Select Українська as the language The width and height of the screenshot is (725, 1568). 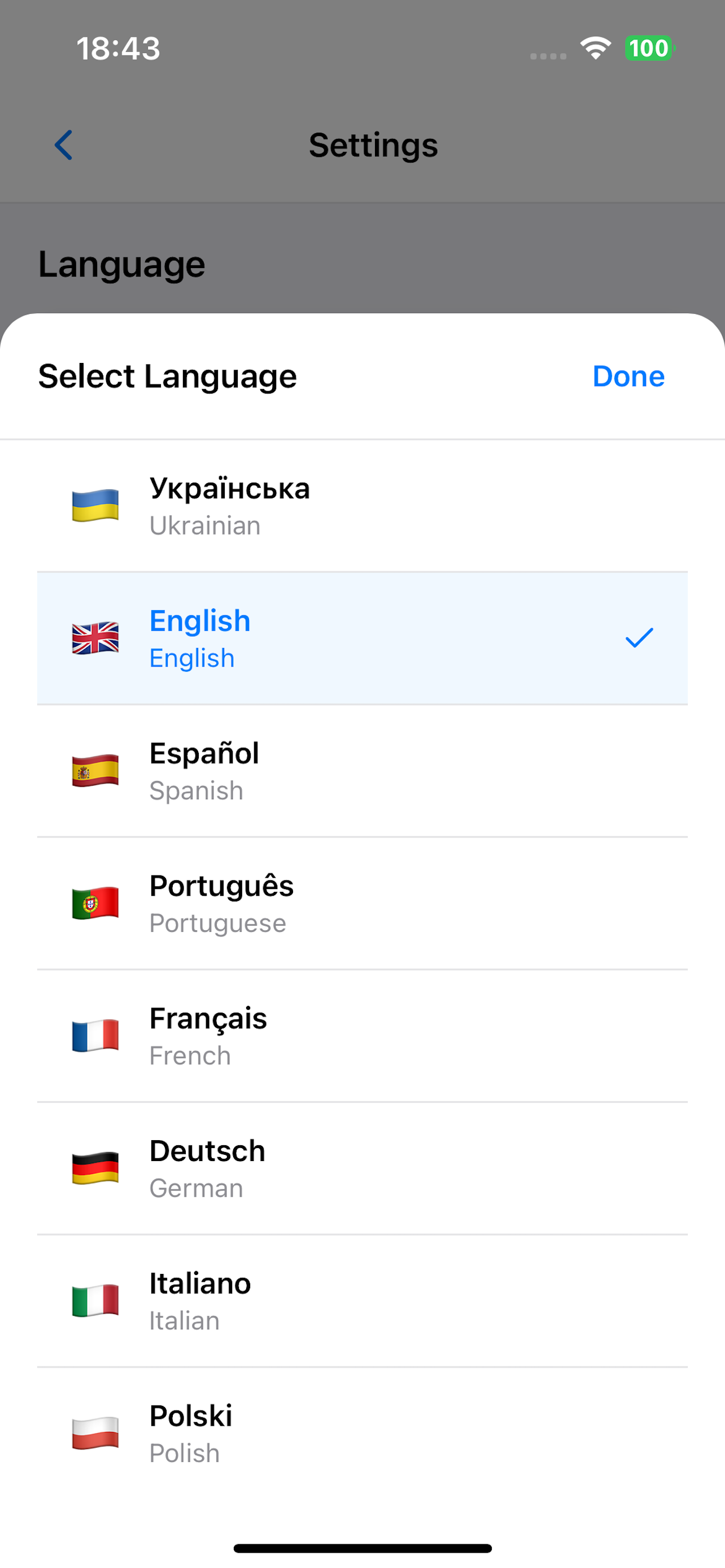pyautogui.click(x=362, y=506)
